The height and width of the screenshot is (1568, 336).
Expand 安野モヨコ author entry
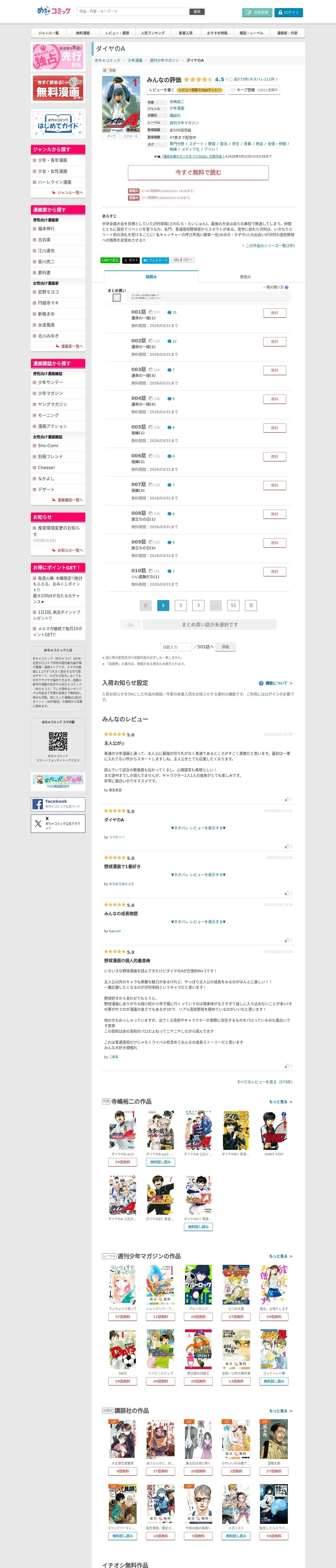58,292
